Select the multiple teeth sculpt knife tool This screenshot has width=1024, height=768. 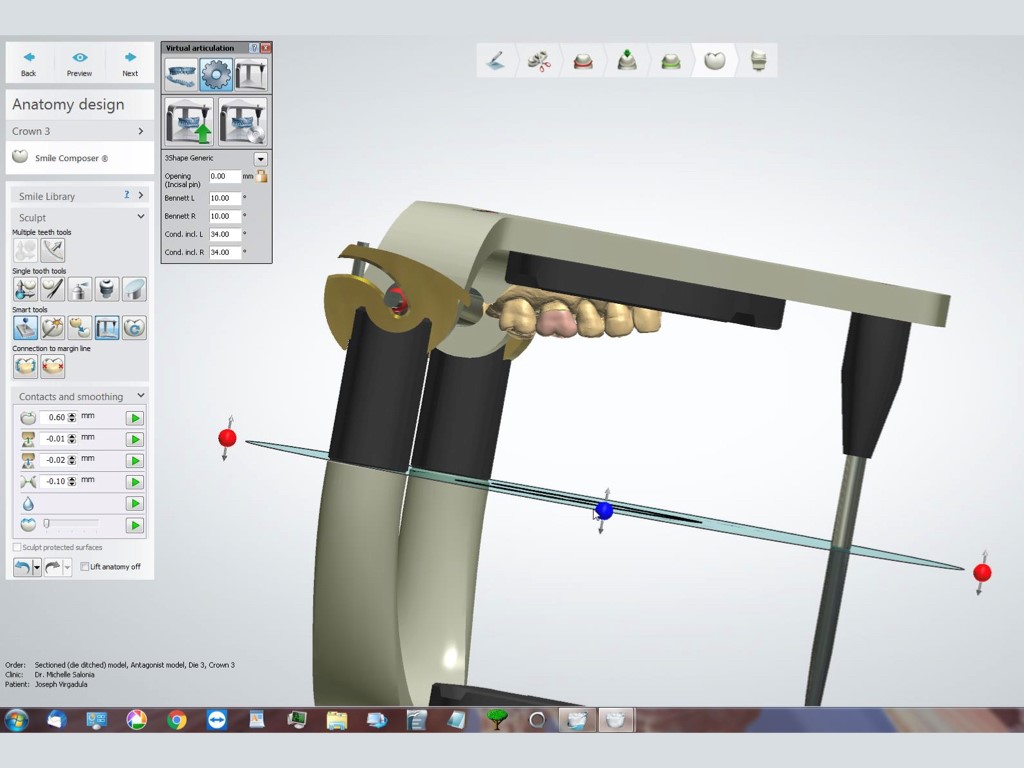(51, 251)
